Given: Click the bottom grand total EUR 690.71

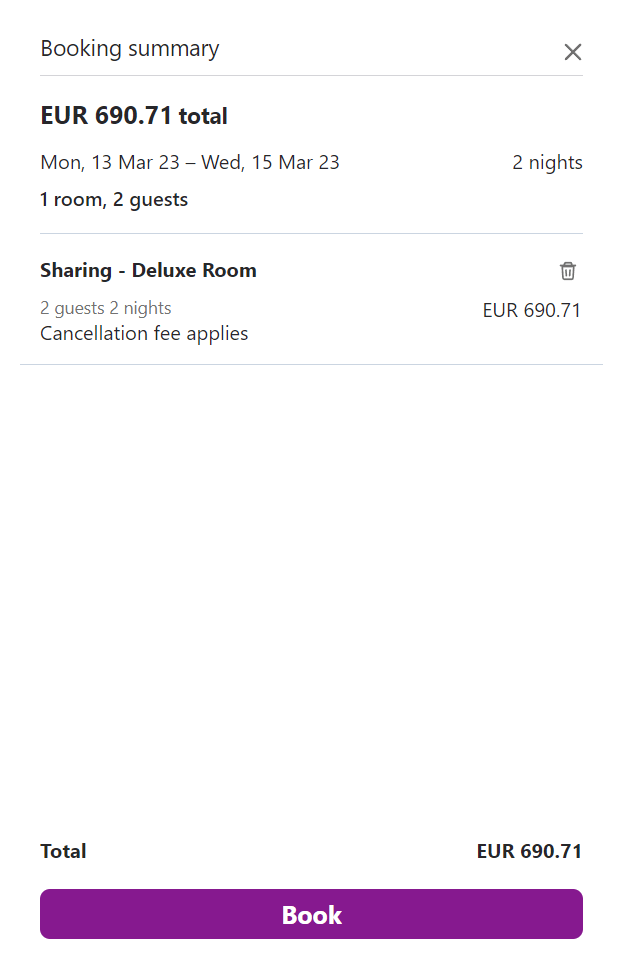Looking at the screenshot, I should pos(529,851).
